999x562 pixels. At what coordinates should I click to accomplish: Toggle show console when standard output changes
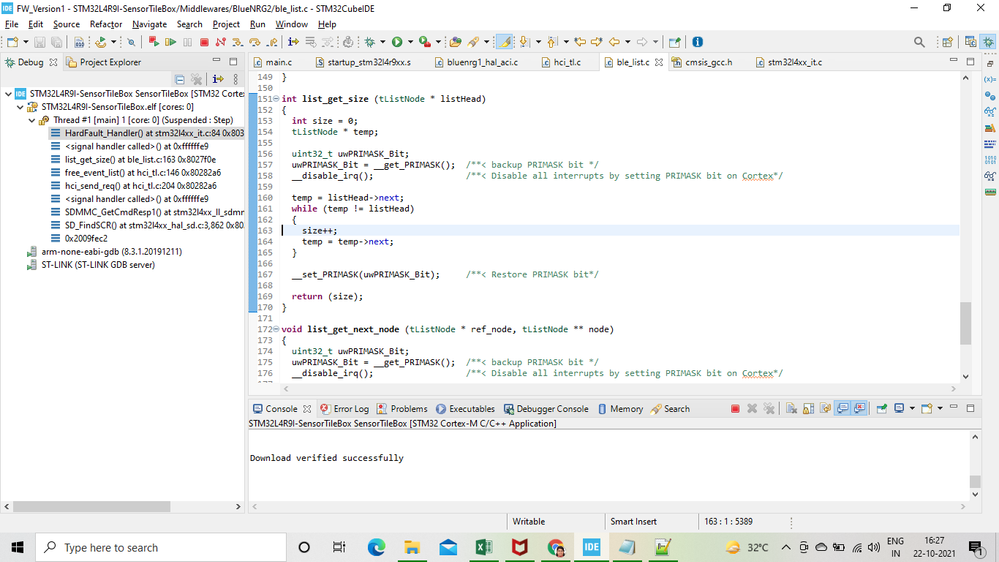842,409
